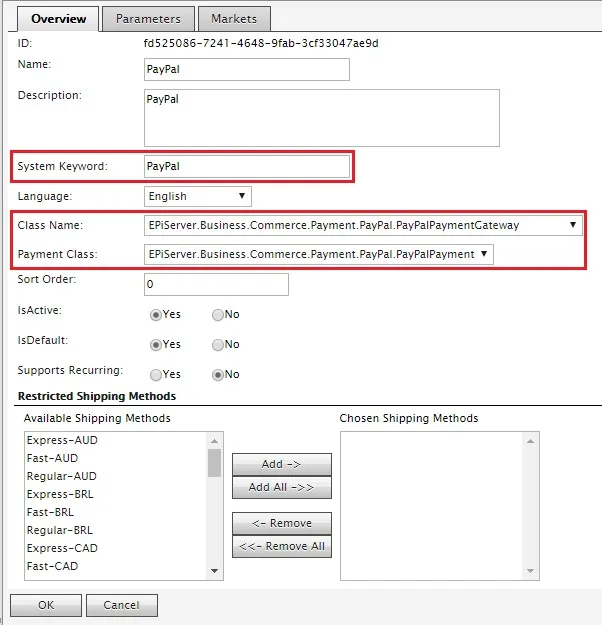Click the <<- Remove All button
Viewport: 602px width, 625px height.
[x=281, y=546]
